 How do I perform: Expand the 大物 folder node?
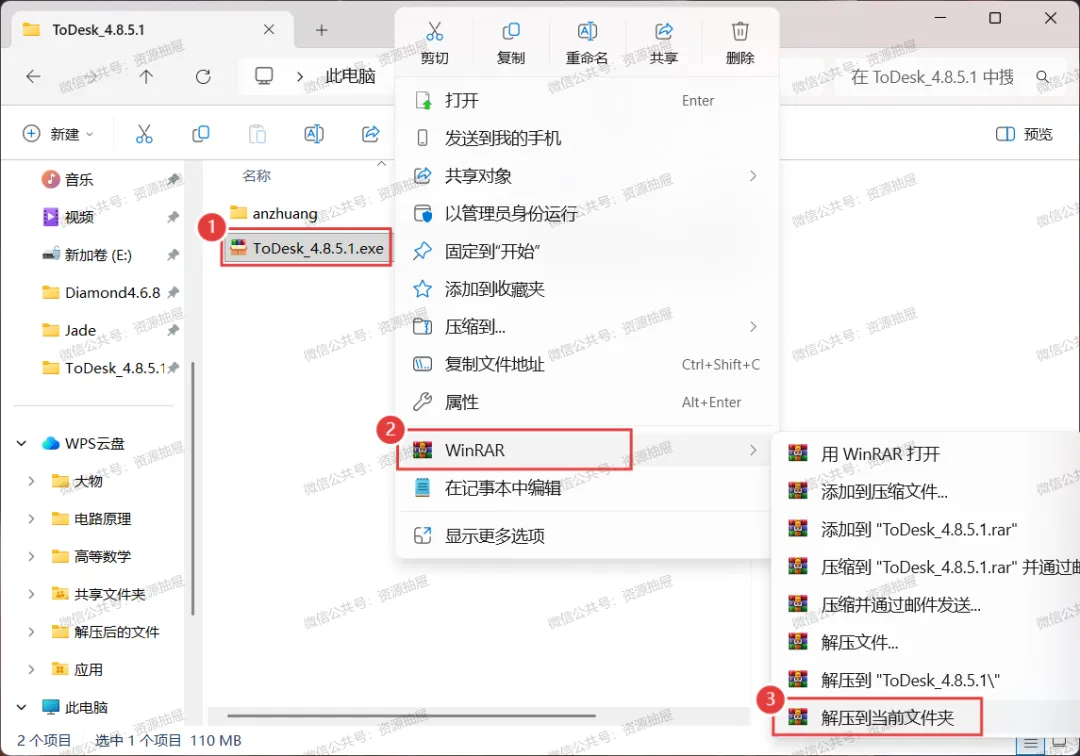click(x=31, y=481)
